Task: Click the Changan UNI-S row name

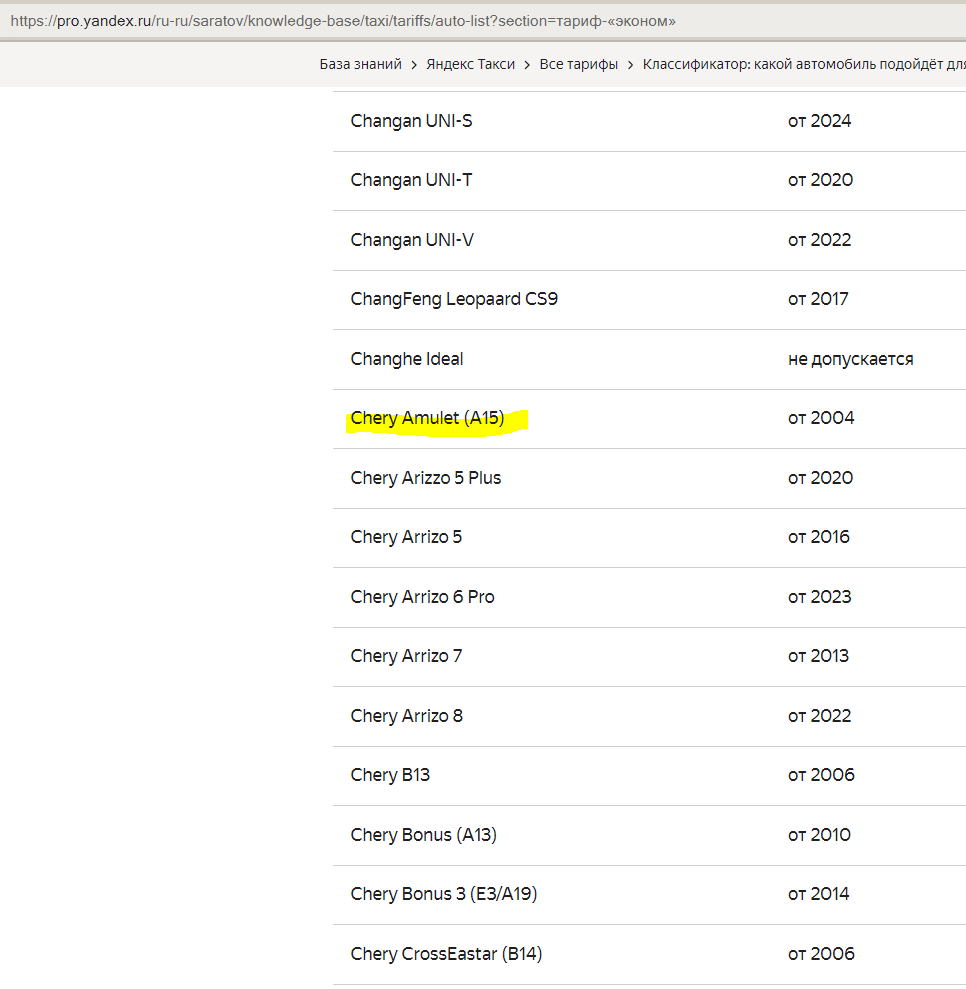Action: (x=411, y=120)
